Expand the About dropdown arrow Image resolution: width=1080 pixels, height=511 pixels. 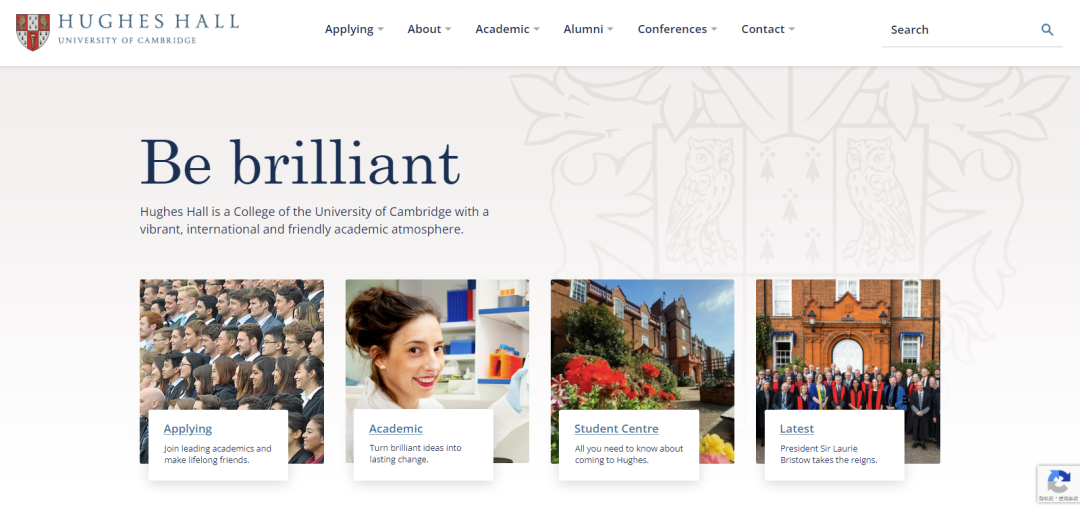pos(448,30)
